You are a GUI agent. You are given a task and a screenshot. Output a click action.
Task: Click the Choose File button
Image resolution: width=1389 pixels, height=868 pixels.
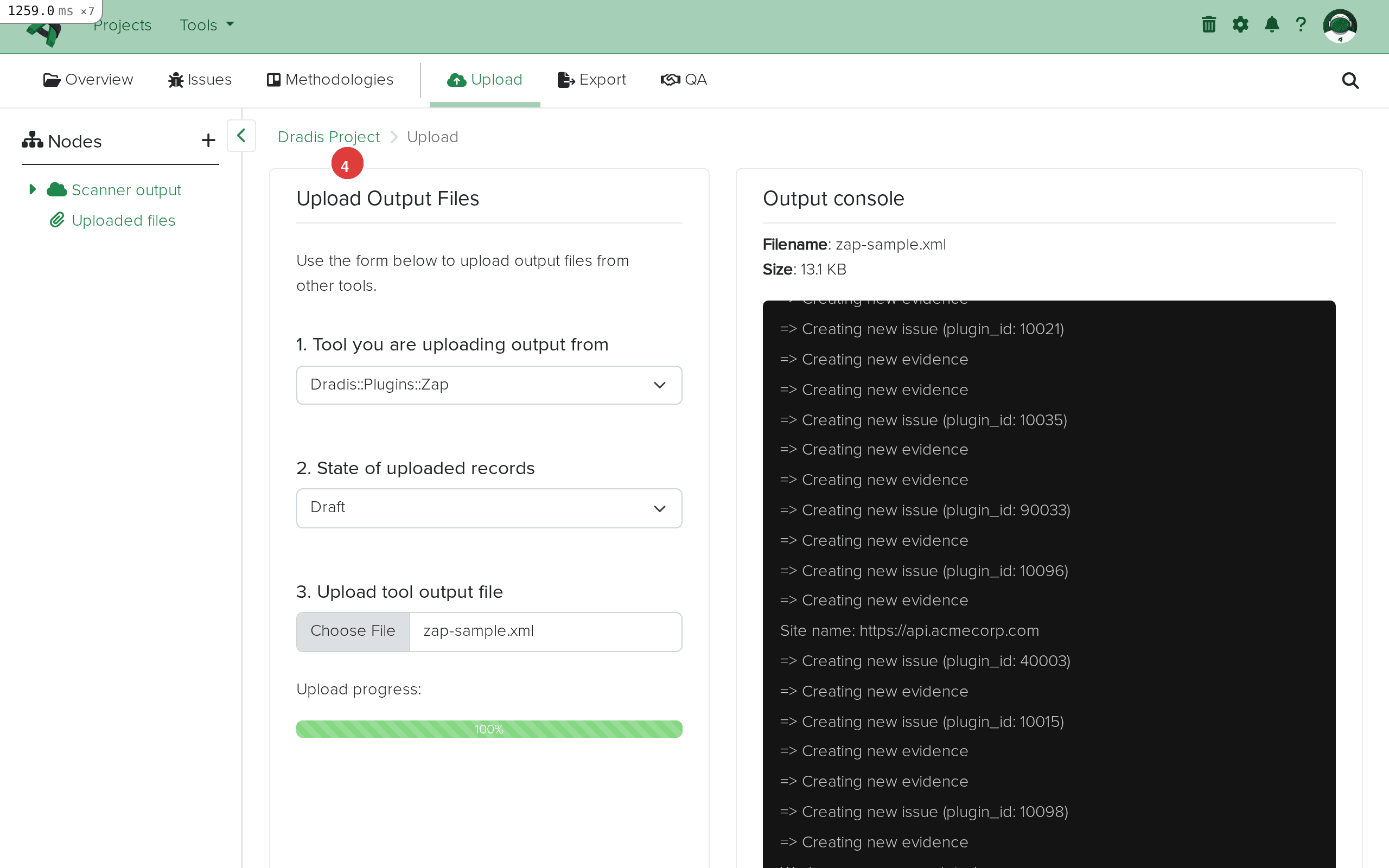point(353,631)
